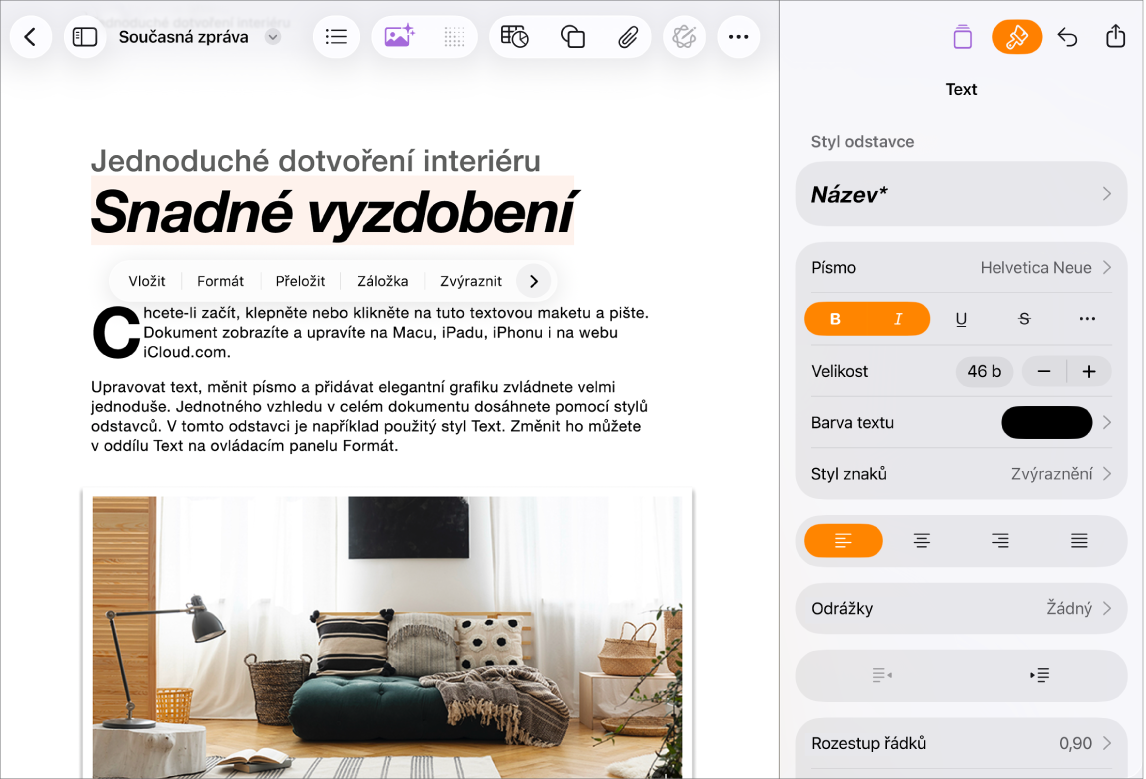Choose Vložit in the context menu
Screen dimensions: 1146x779
147,281
